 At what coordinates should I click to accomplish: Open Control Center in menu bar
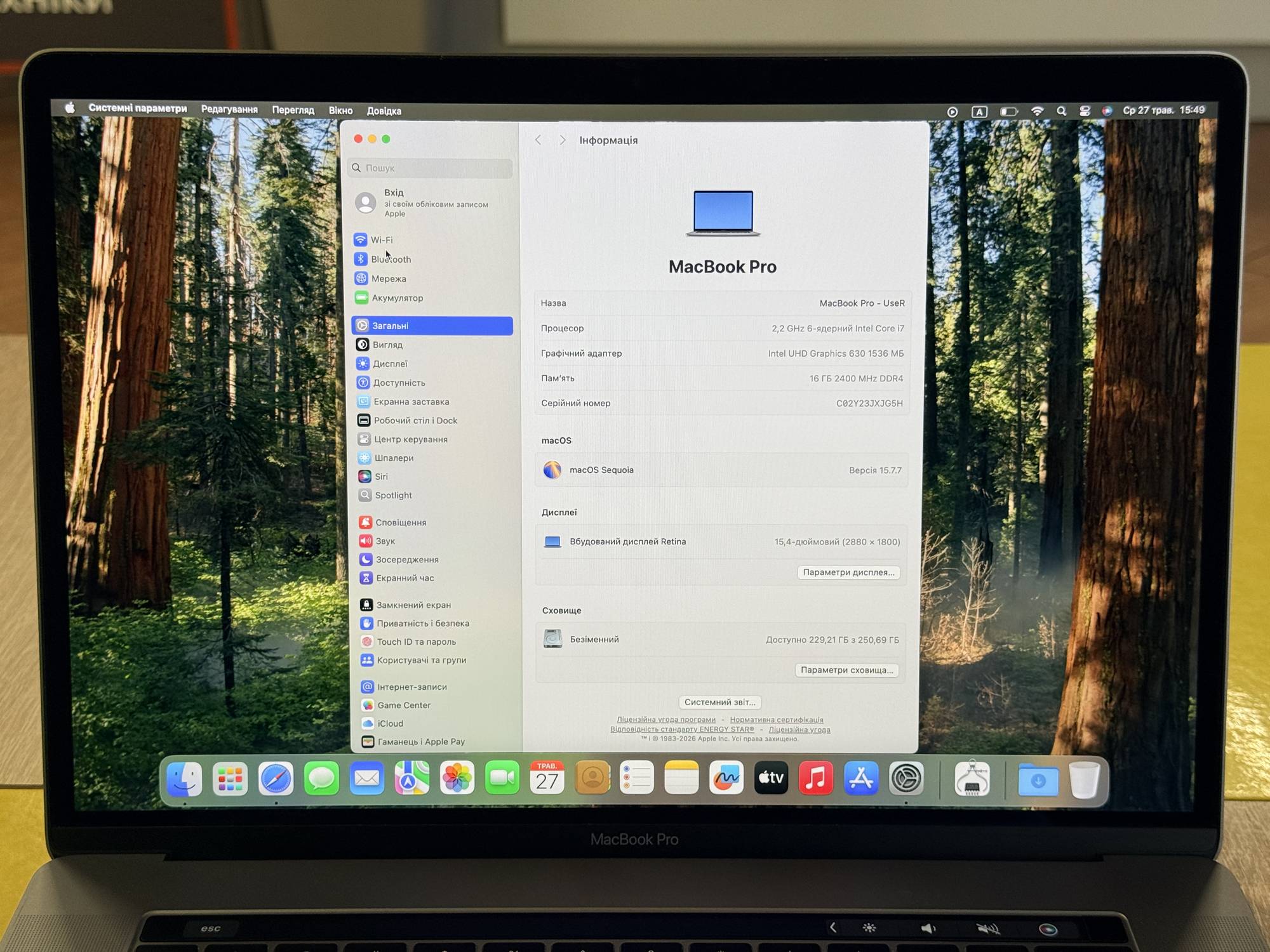point(1085,111)
